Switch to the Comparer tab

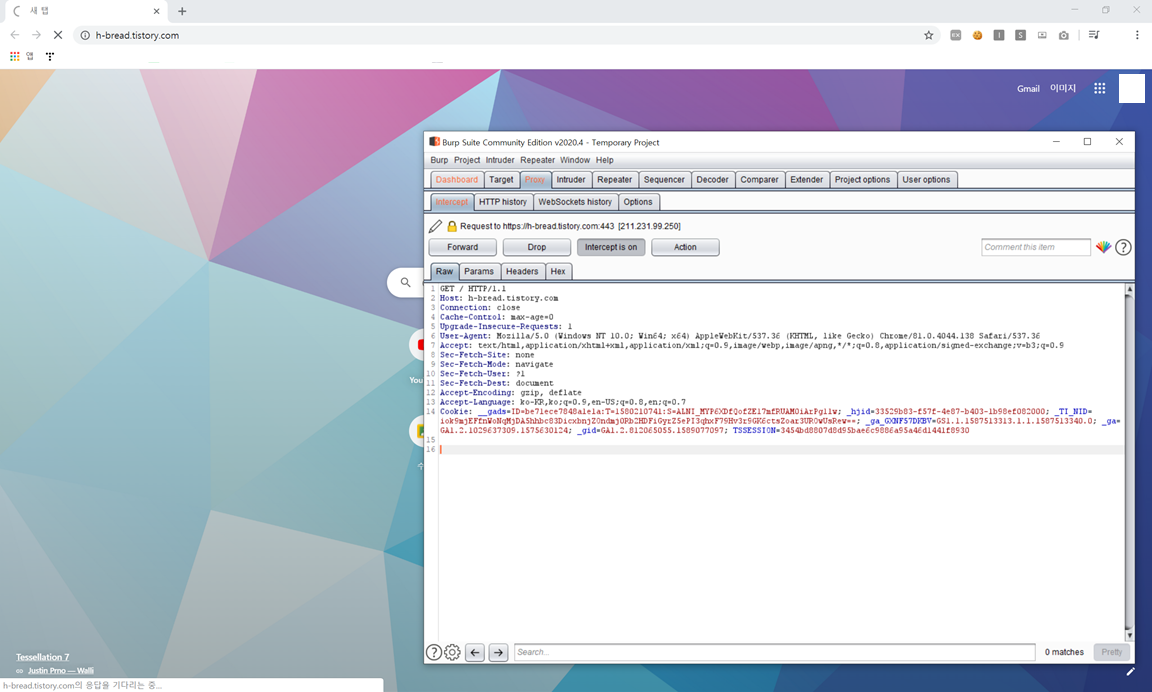click(x=760, y=180)
